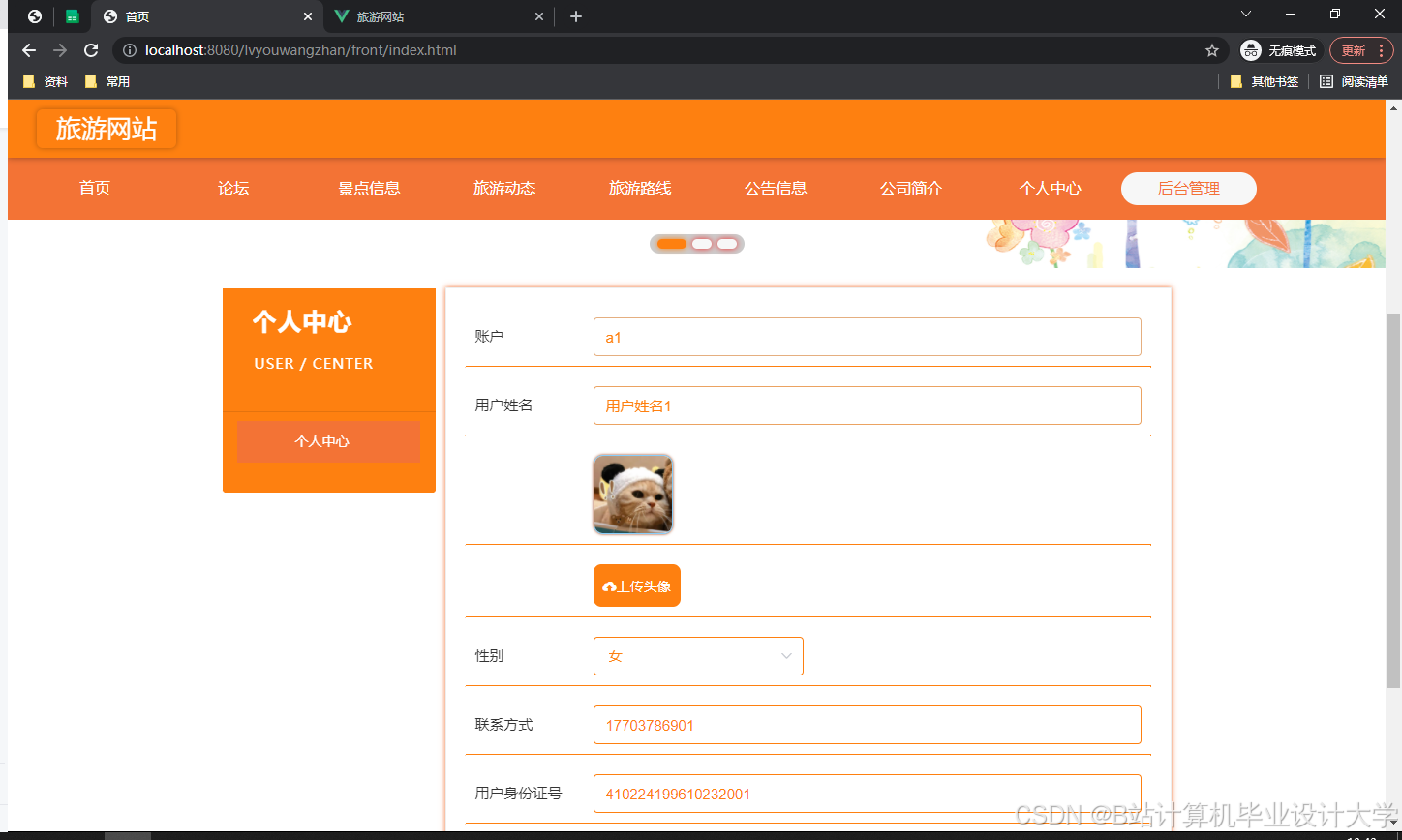This screenshot has width=1402, height=840.
Task: Open the 阅读清单 reading list
Action: point(1355,82)
